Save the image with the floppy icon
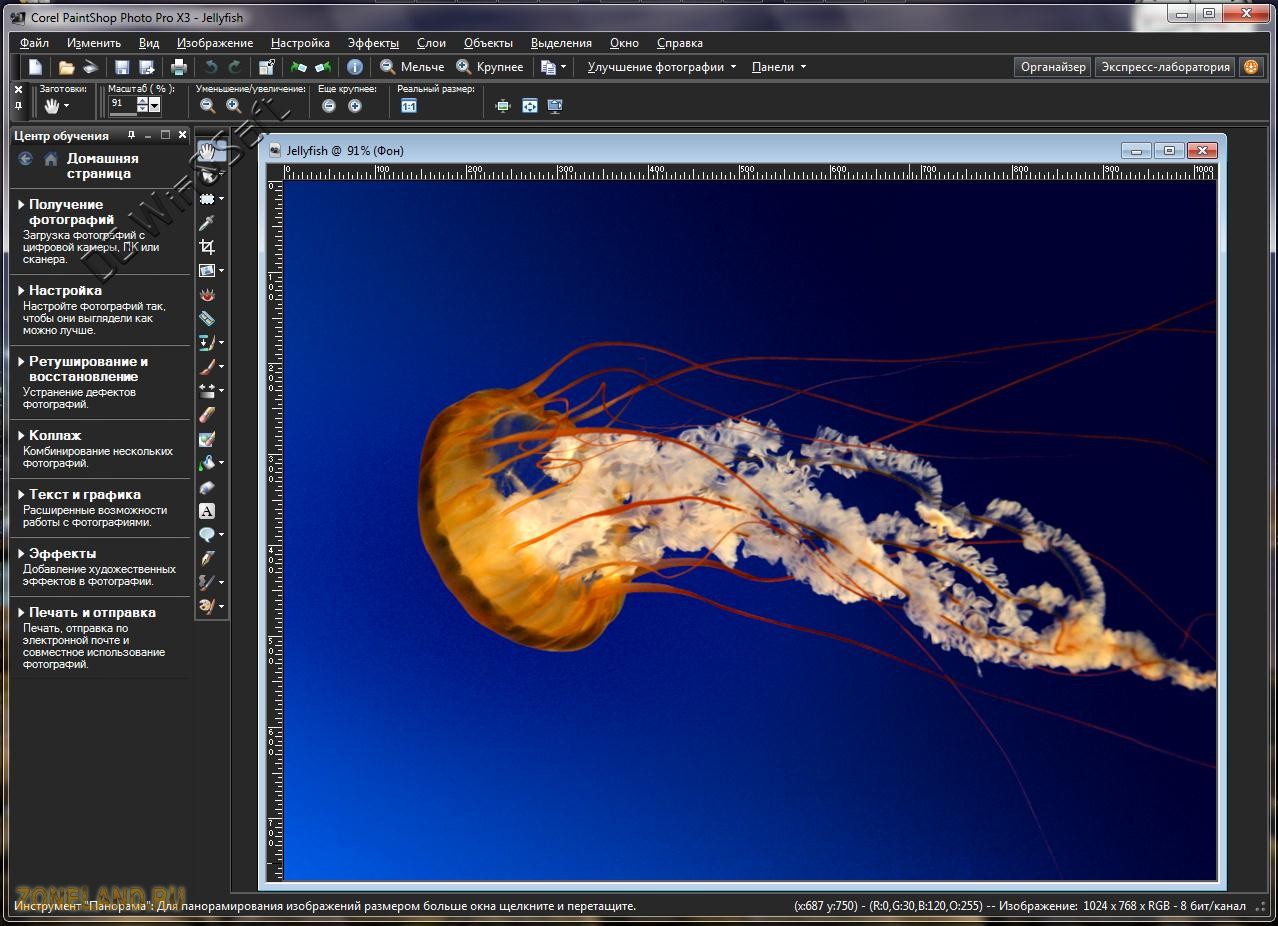Screen dimensions: 1278x926 [122, 67]
